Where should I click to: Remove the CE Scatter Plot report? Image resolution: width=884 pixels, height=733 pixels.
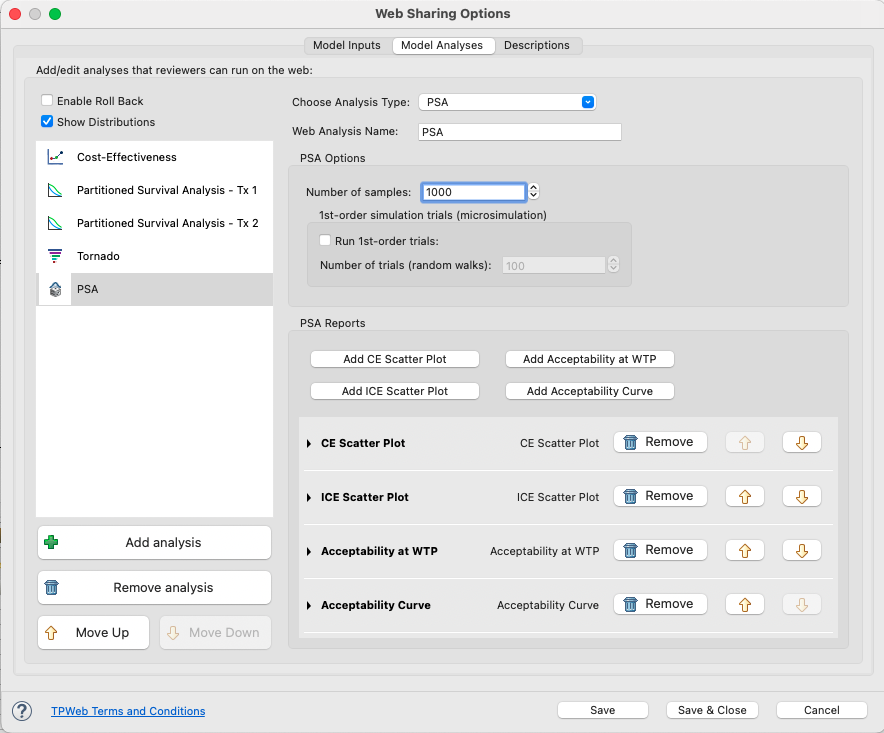660,442
